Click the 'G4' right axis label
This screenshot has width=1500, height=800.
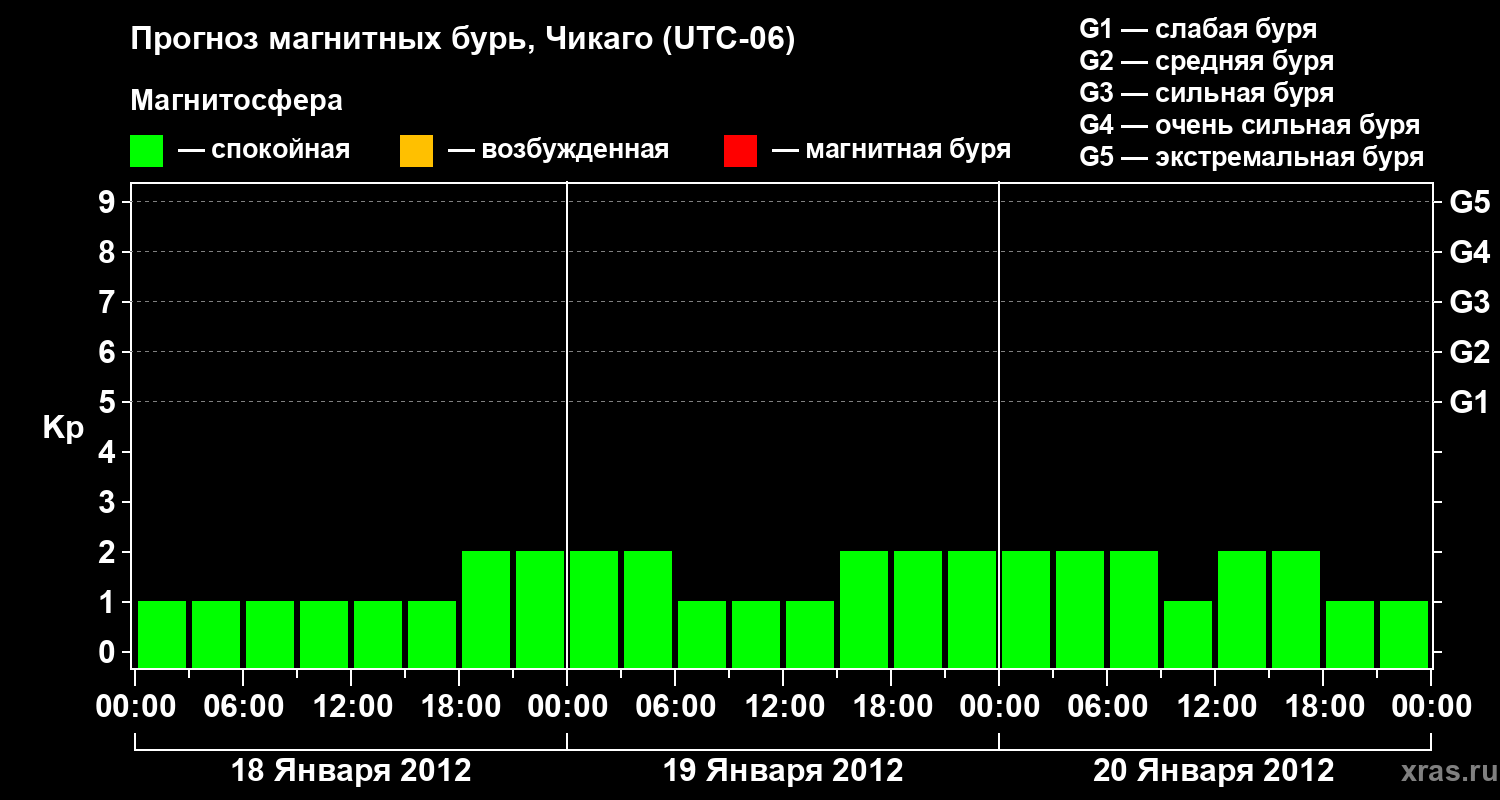pos(1470,252)
